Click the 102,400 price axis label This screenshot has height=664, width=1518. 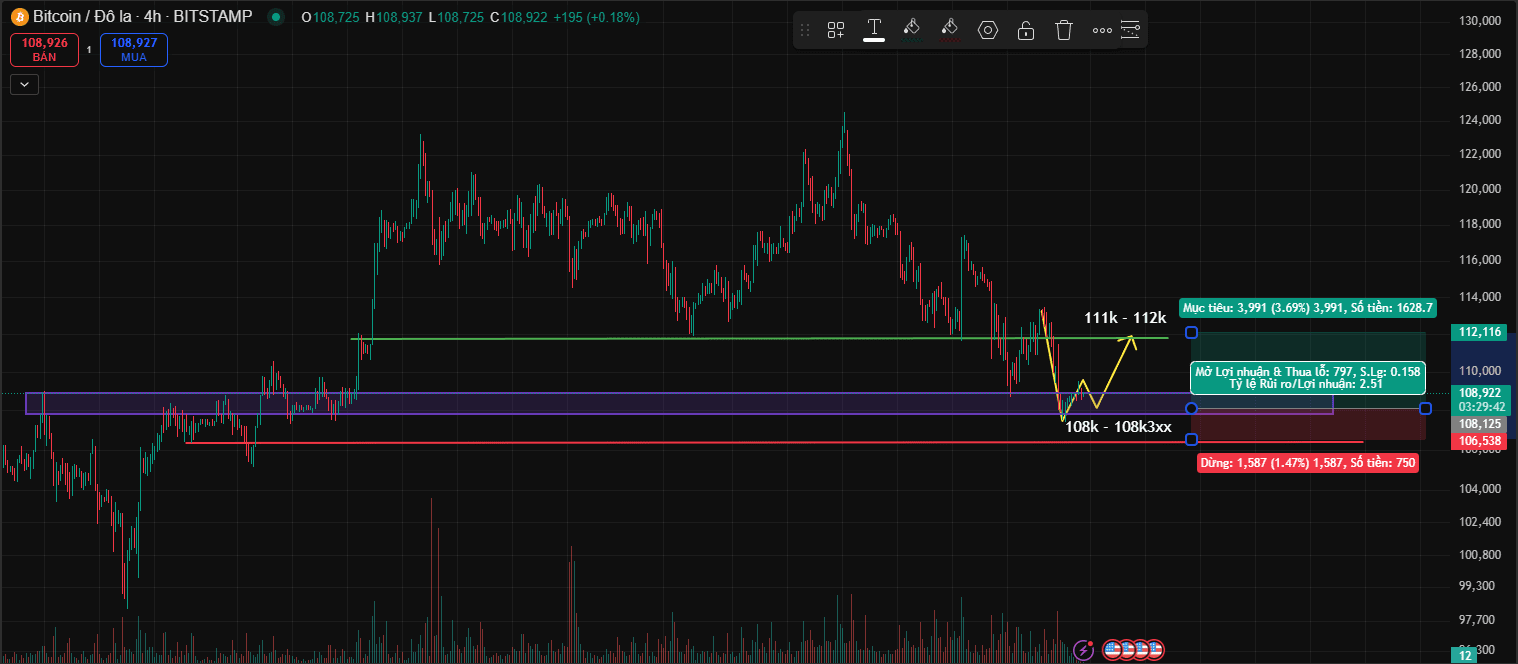tap(1480, 522)
